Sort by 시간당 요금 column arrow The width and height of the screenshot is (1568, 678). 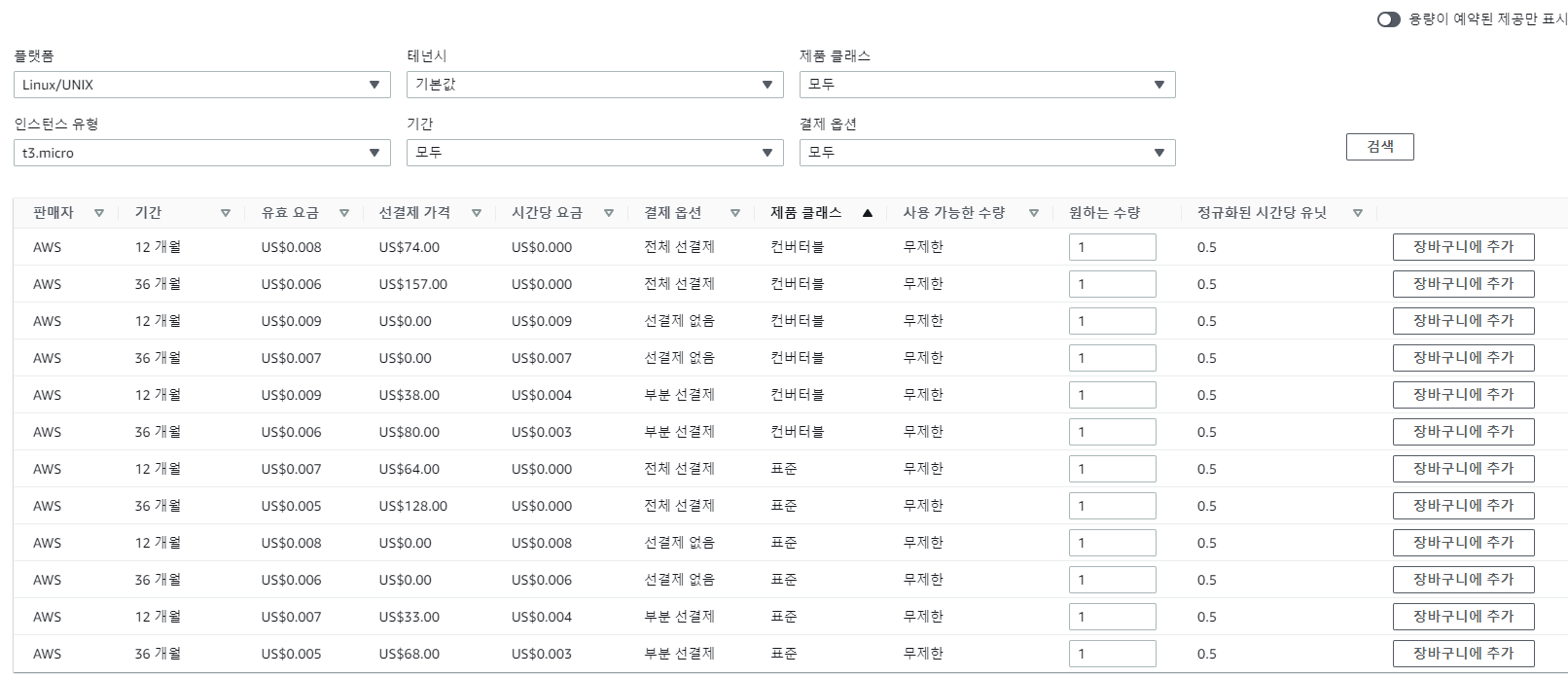[x=609, y=213]
